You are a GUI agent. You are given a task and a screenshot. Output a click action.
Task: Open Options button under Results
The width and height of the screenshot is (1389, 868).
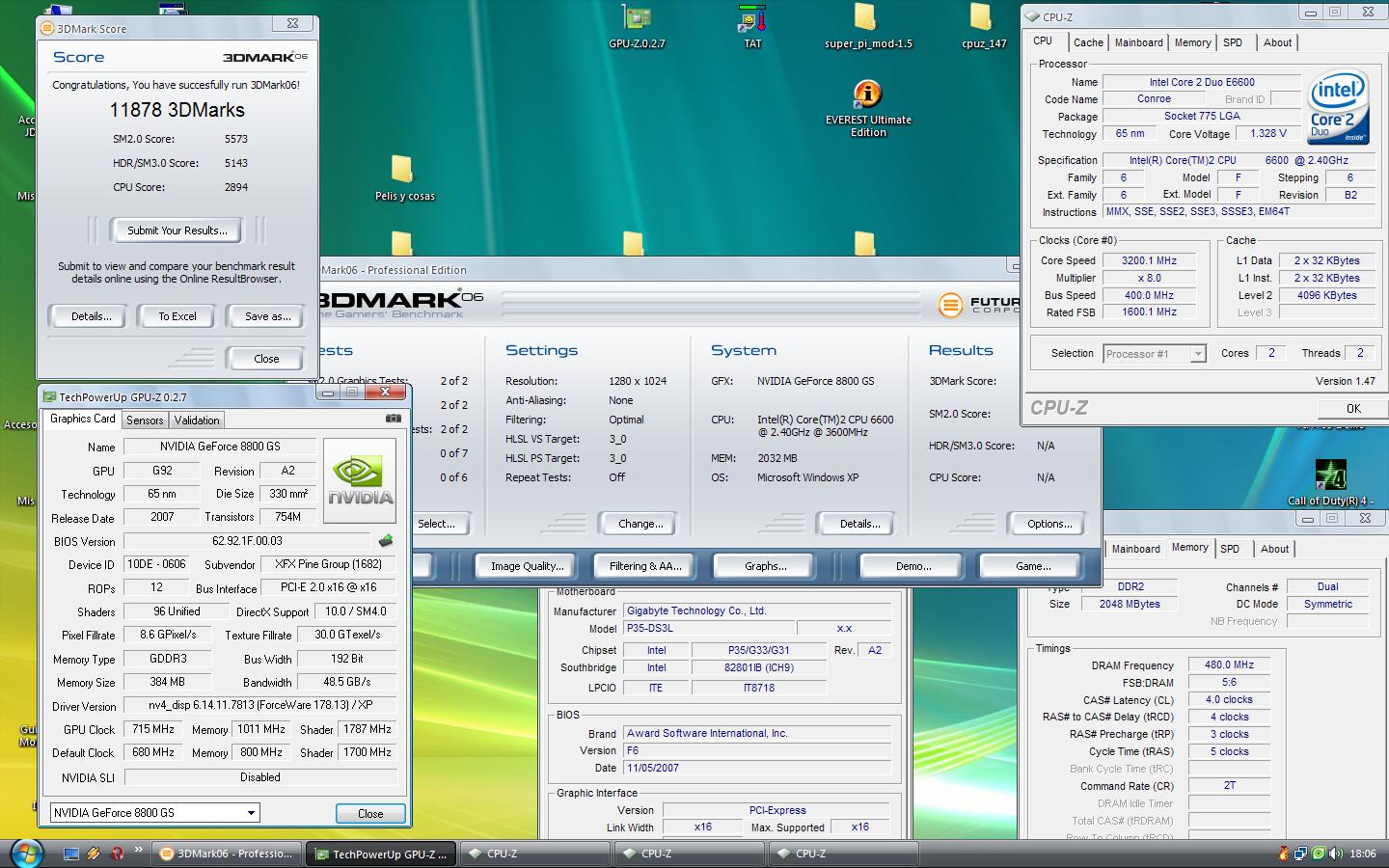(1049, 524)
